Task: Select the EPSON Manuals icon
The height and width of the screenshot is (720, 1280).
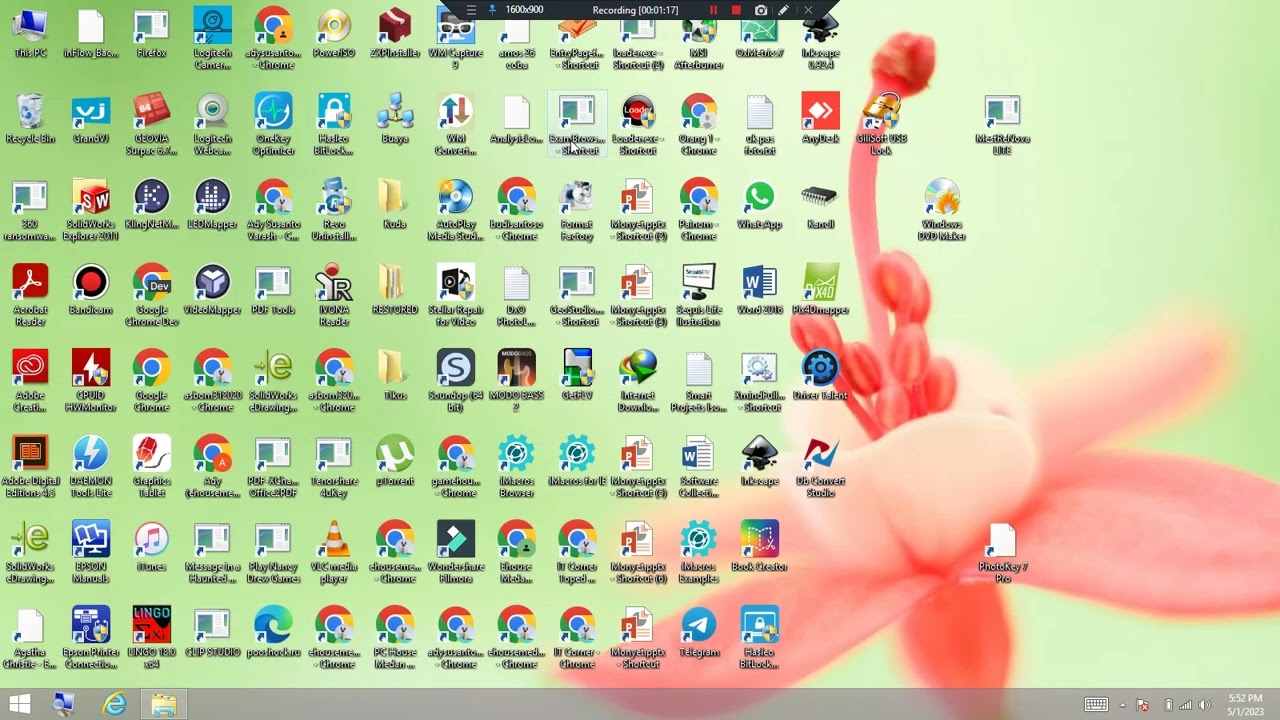Action: click(91, 554)
